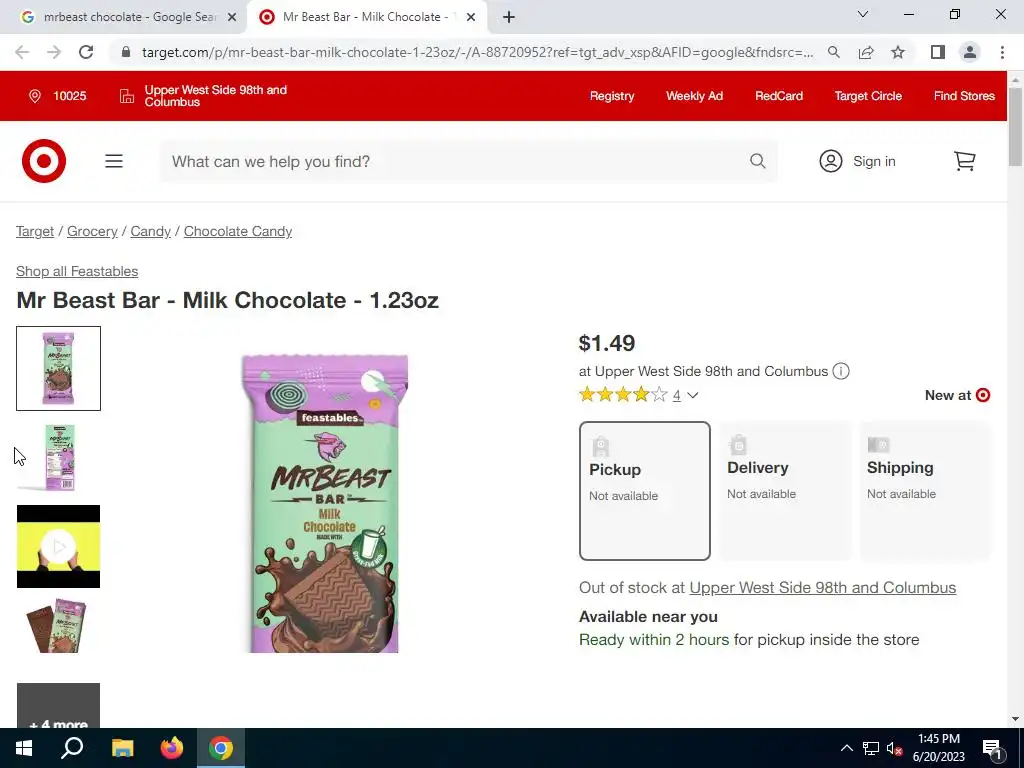
Task: Open the Target shopping cart icon
Action: point(965,161)
